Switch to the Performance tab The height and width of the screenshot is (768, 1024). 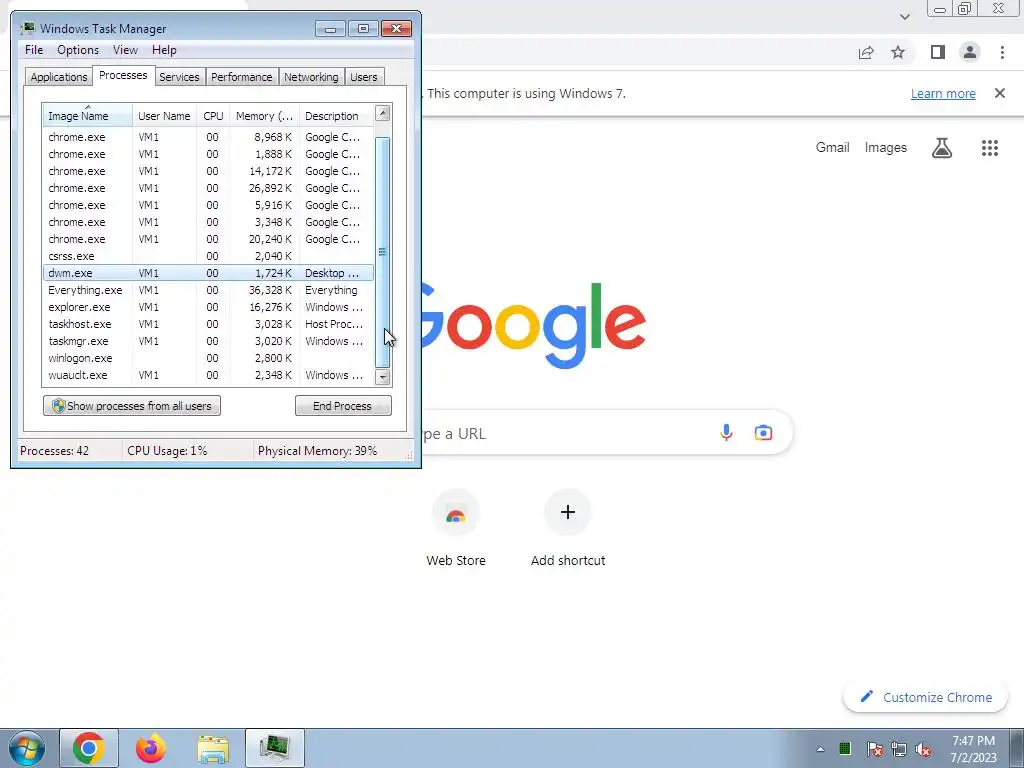pos(242,77)
